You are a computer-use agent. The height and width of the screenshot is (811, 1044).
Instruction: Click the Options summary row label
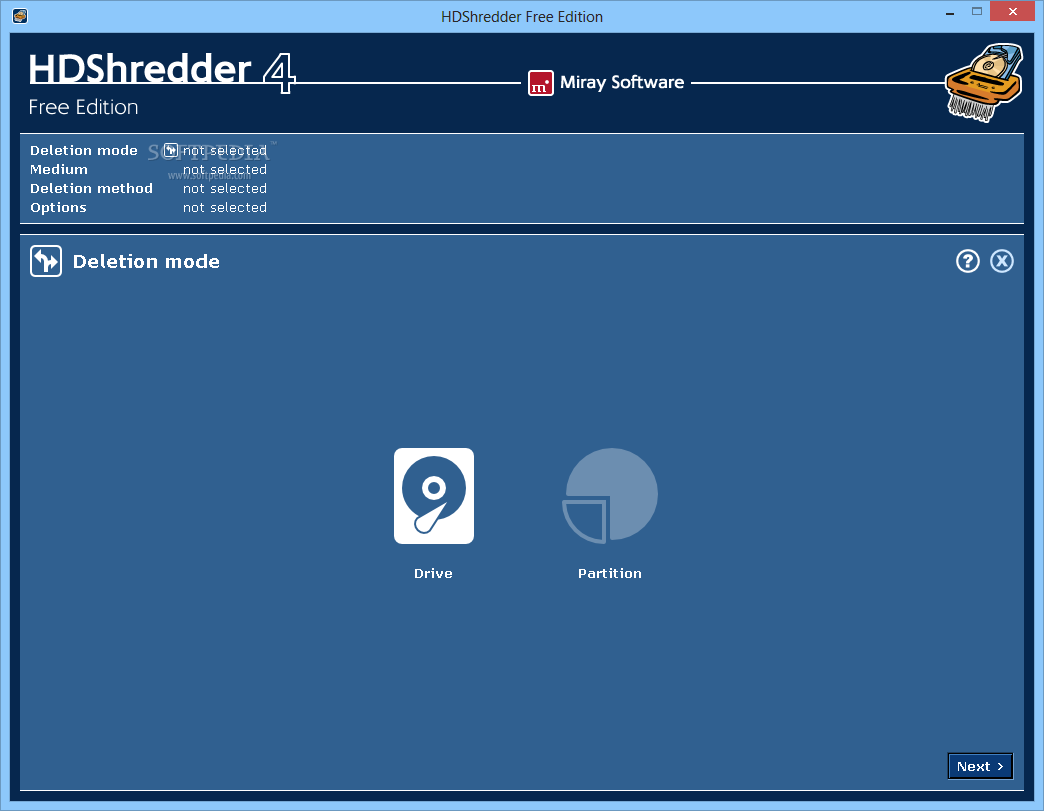click(58, 208)
